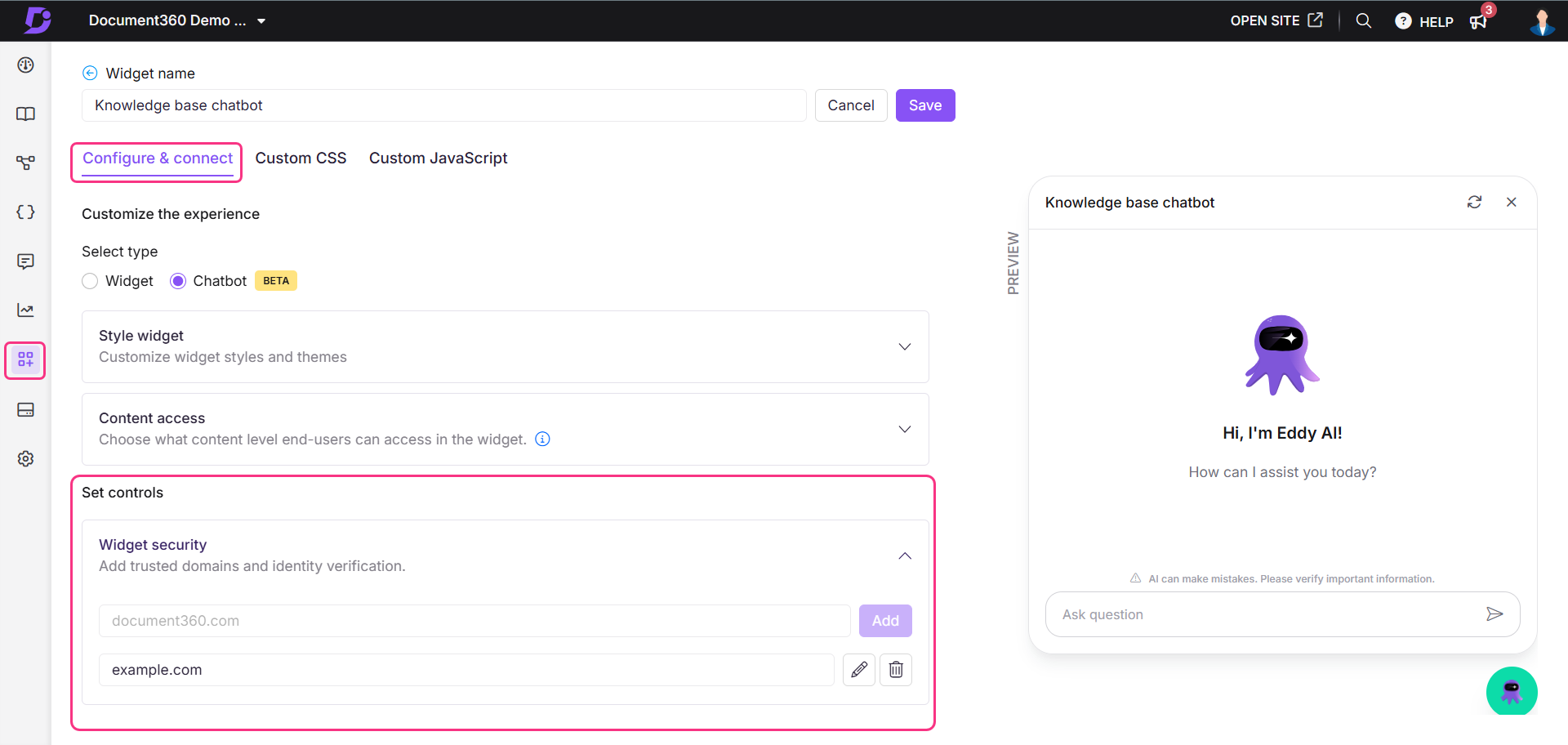
Task: Select the Chatbot type radio button
Action: pyautogui.click(x=178, y=281)
